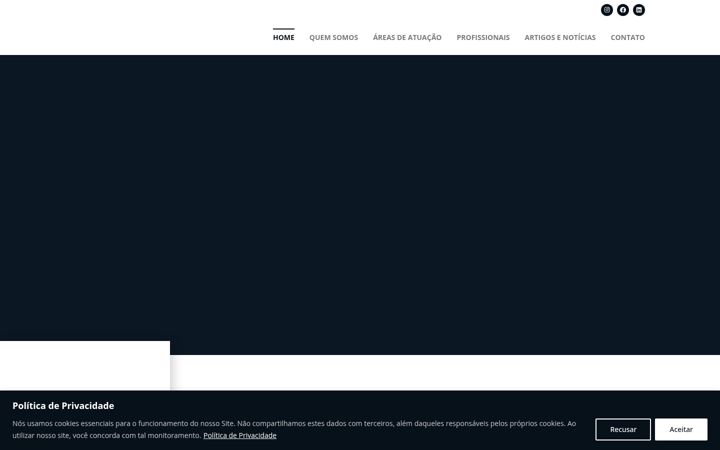Click the 'Política de Privacidade' banner heading
720x450 pixels.
[x=63, y=406]
